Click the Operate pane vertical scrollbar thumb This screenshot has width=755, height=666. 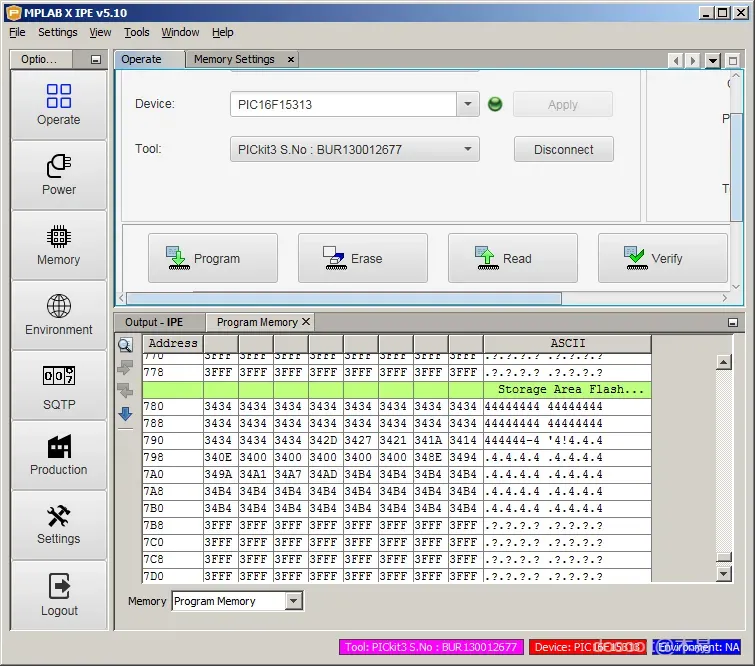coord(736,167)
